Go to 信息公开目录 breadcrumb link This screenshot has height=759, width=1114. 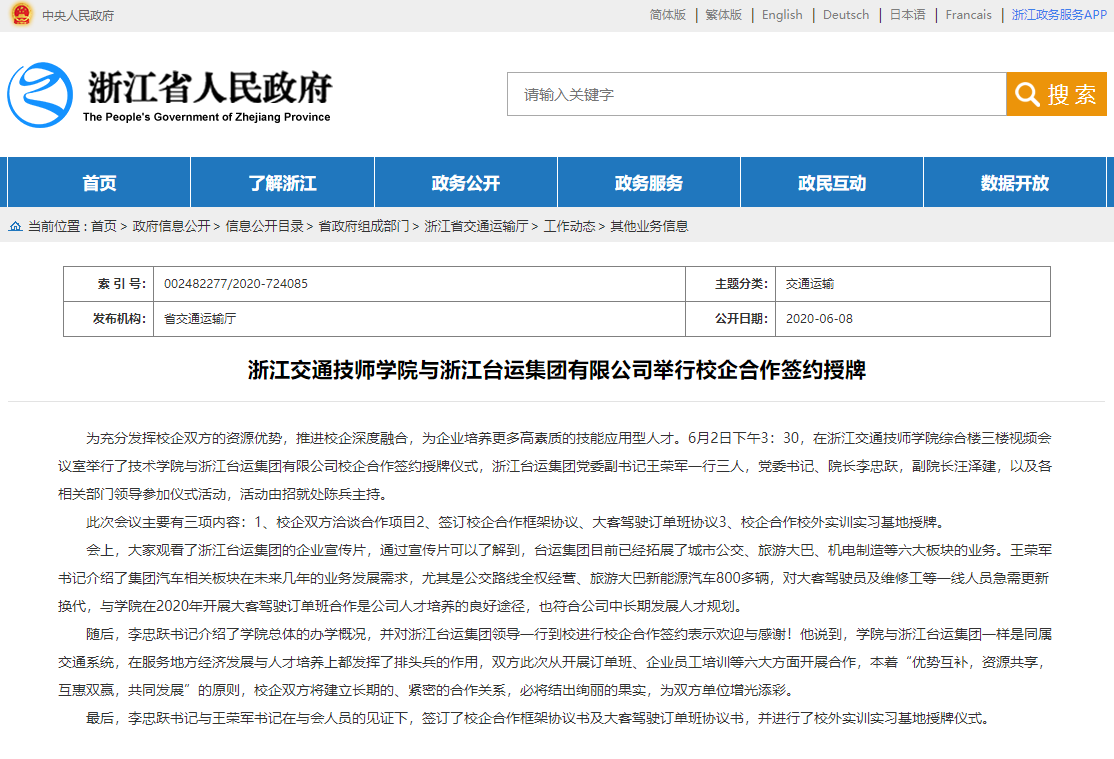(264, 226)
